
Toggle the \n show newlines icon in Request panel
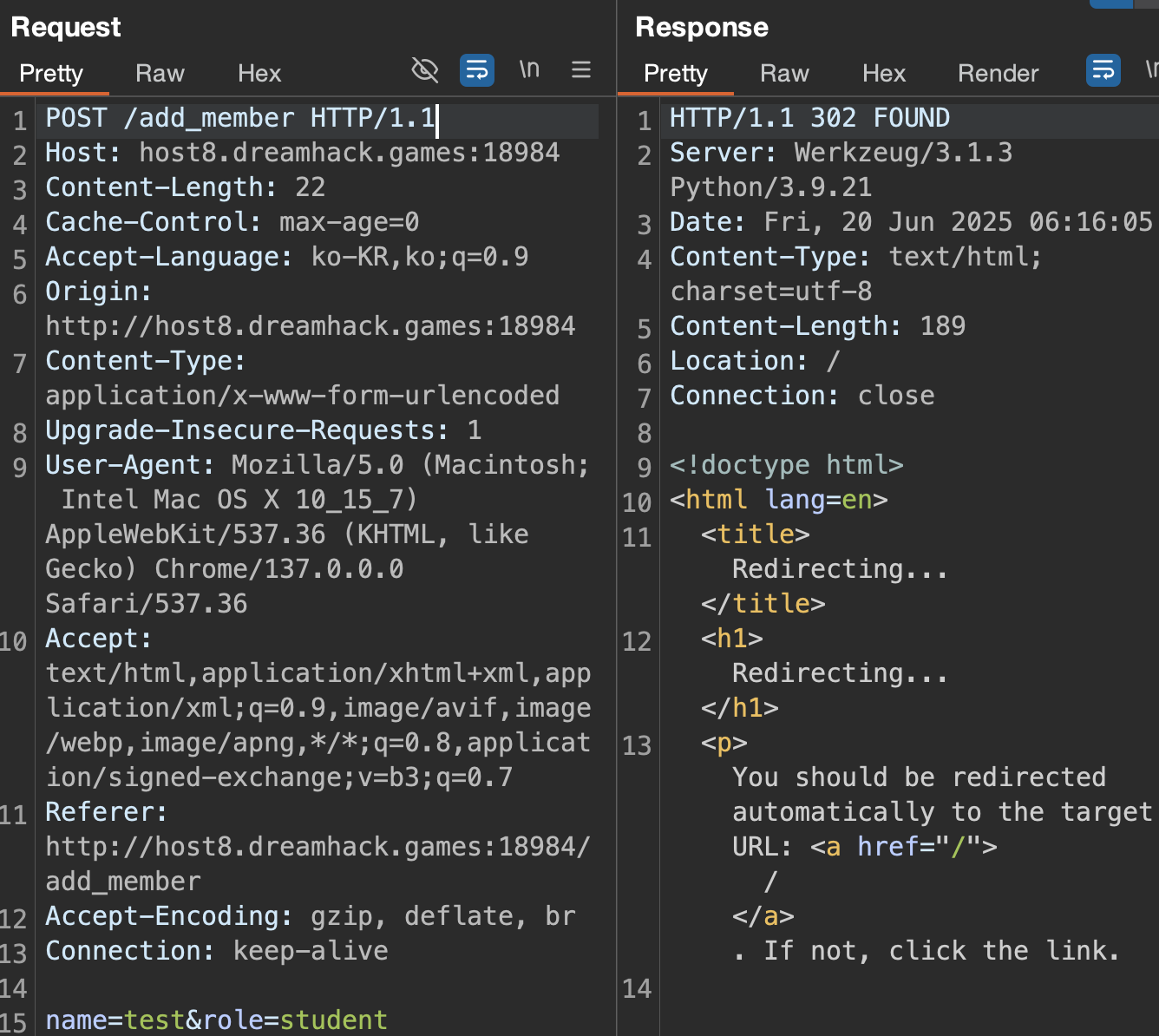(529, 69)
